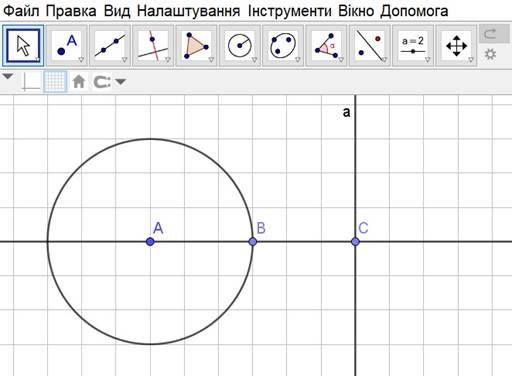The height and width of the screenshot is (376, 512).
Task: Select the Circle with center tool
Action: click(240, 46)
